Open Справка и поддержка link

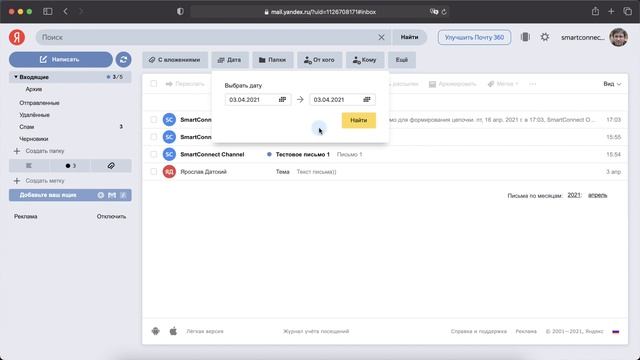pyautogui.click(x=479, y=331)
